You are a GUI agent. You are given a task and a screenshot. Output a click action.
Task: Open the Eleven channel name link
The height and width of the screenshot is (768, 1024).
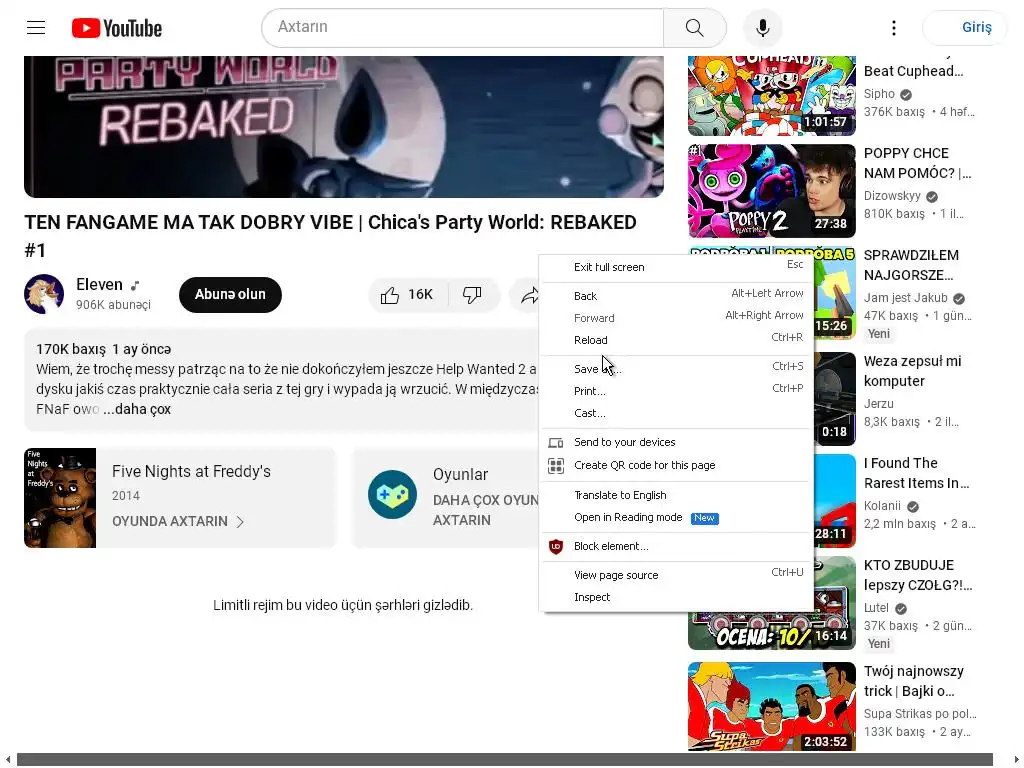pyautogui.click(x=99, y=285)
